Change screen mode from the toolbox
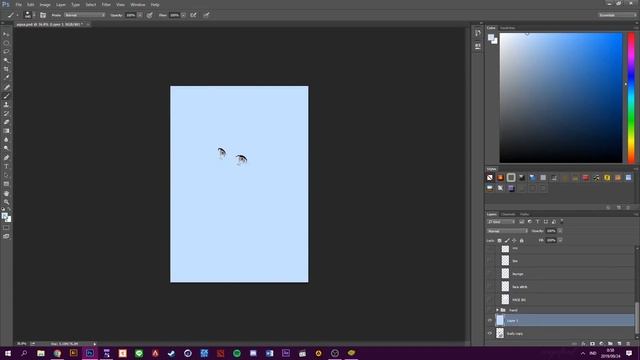 pos(6,236)
